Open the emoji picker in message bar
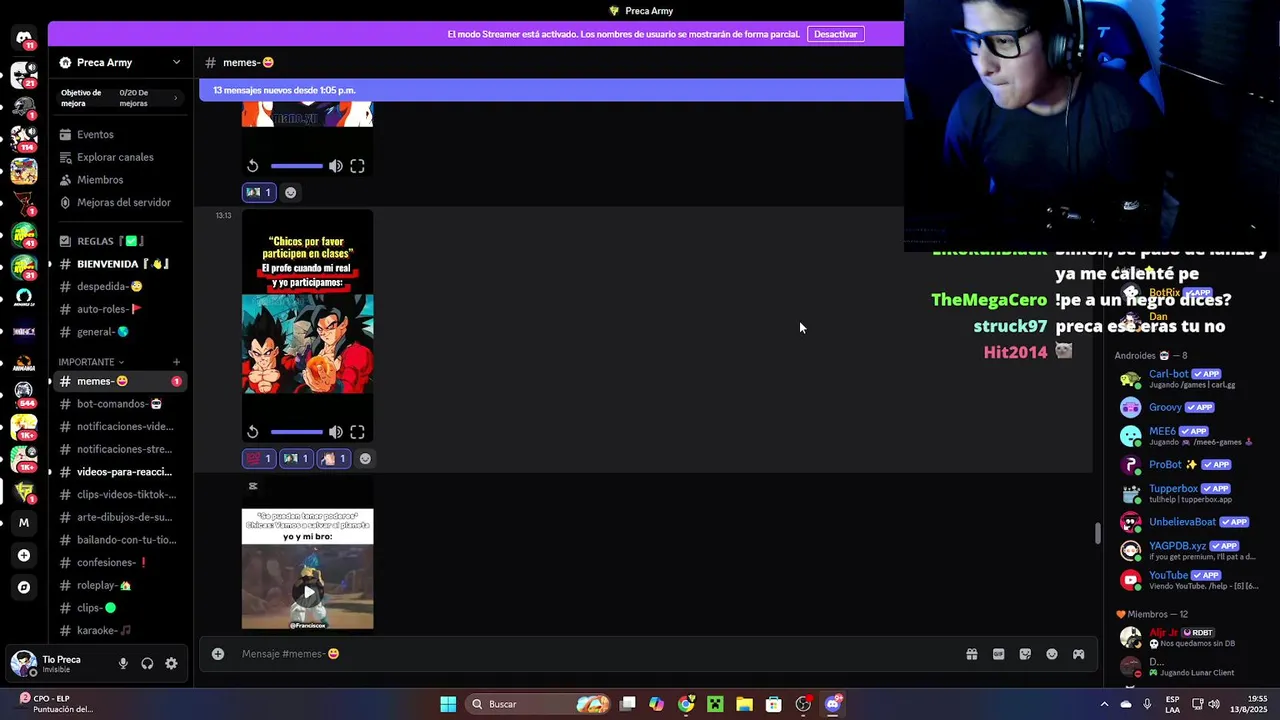The image size is (1280, 720). [1052, 654]
